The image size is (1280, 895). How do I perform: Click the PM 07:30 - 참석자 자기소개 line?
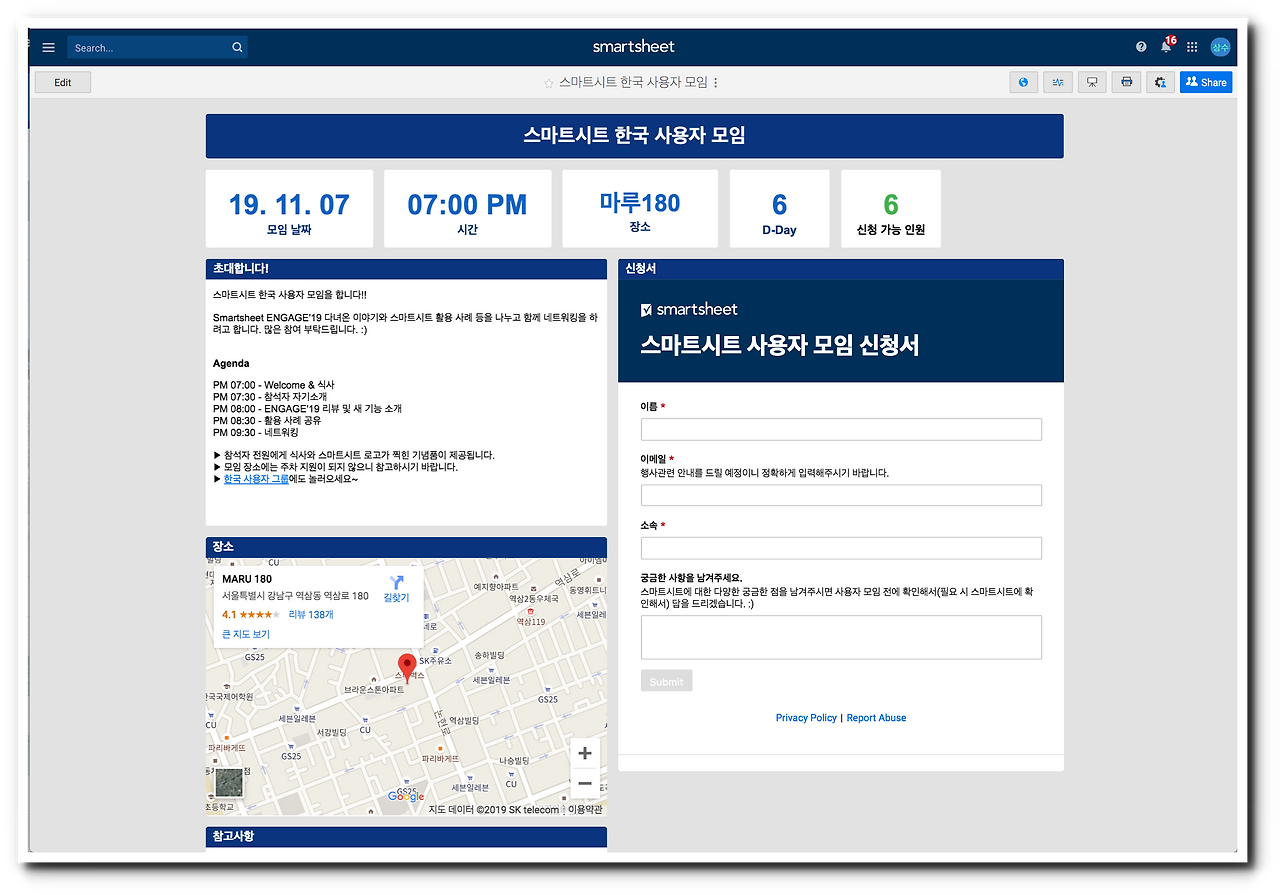pyautogui.click(x=270, y=397)
